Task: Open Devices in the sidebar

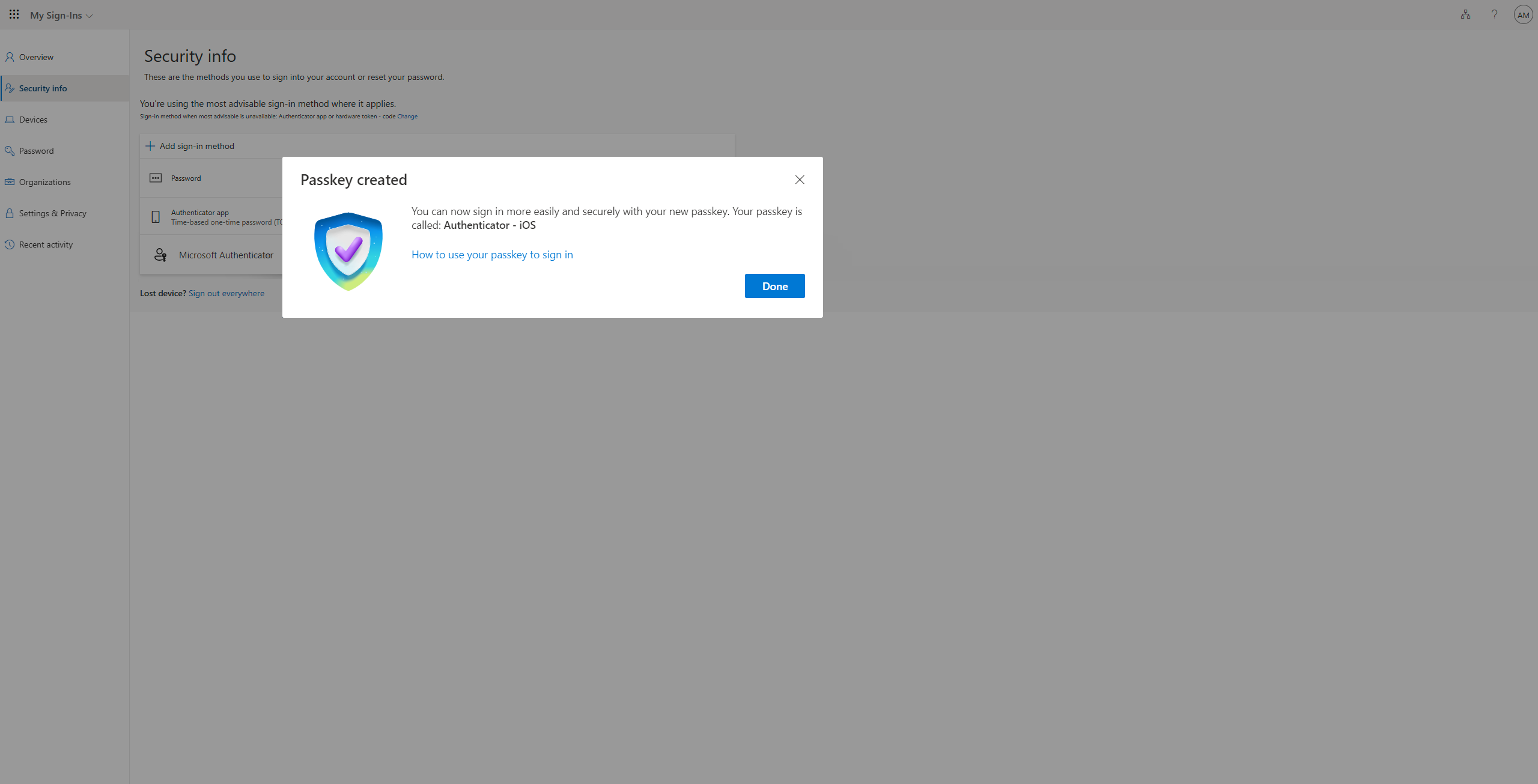Action: pos(33,120)
